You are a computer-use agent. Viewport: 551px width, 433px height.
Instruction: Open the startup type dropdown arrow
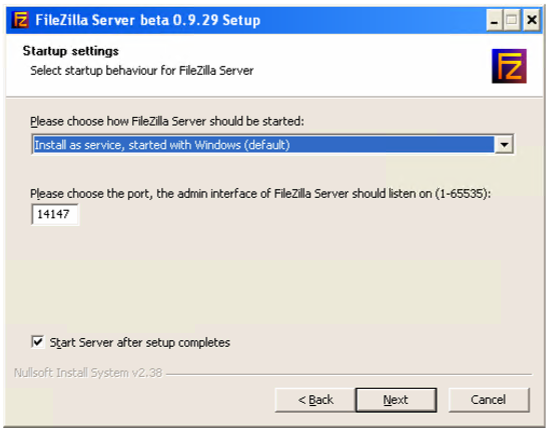pyautogui.click(x=504, y=144)
